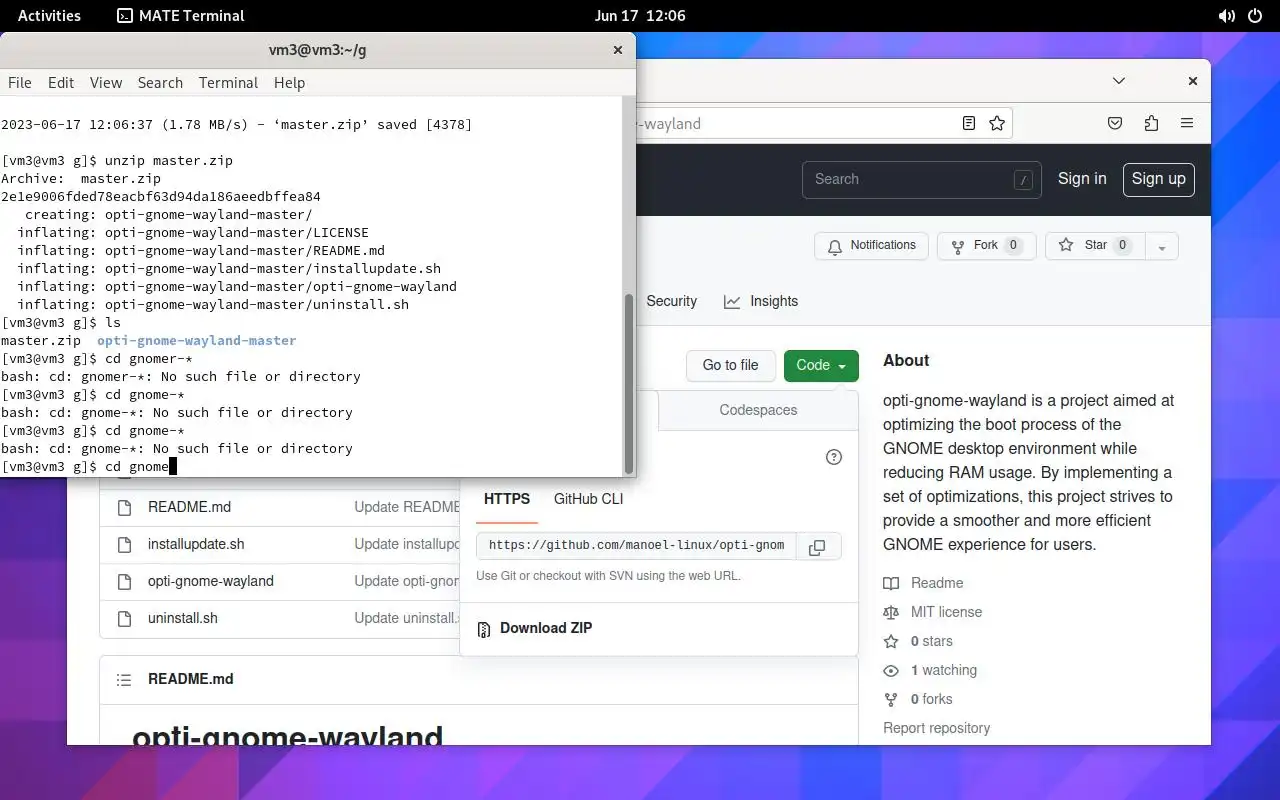1280x800 pixels.
Task: Open the terminal File menu
Action: pyautogui.click(x=20, y=83)
